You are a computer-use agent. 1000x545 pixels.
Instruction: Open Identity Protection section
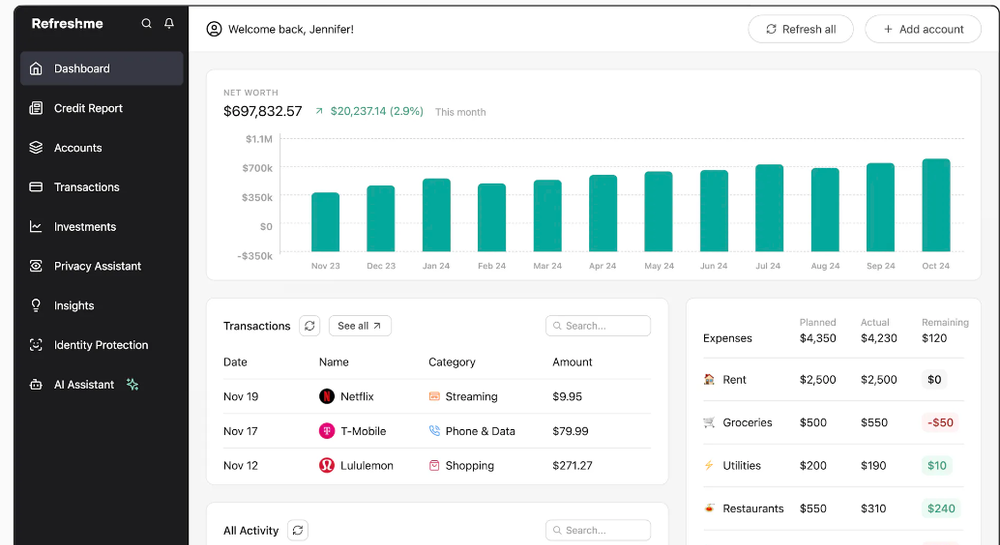[101, 345]
